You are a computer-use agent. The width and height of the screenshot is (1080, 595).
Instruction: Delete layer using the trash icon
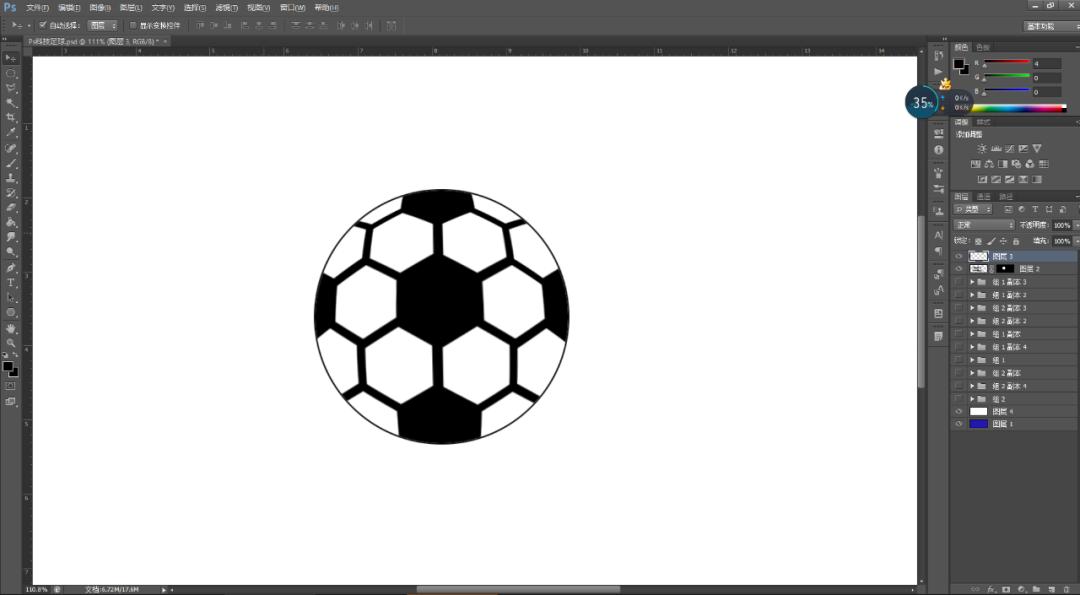point(1066,589)
